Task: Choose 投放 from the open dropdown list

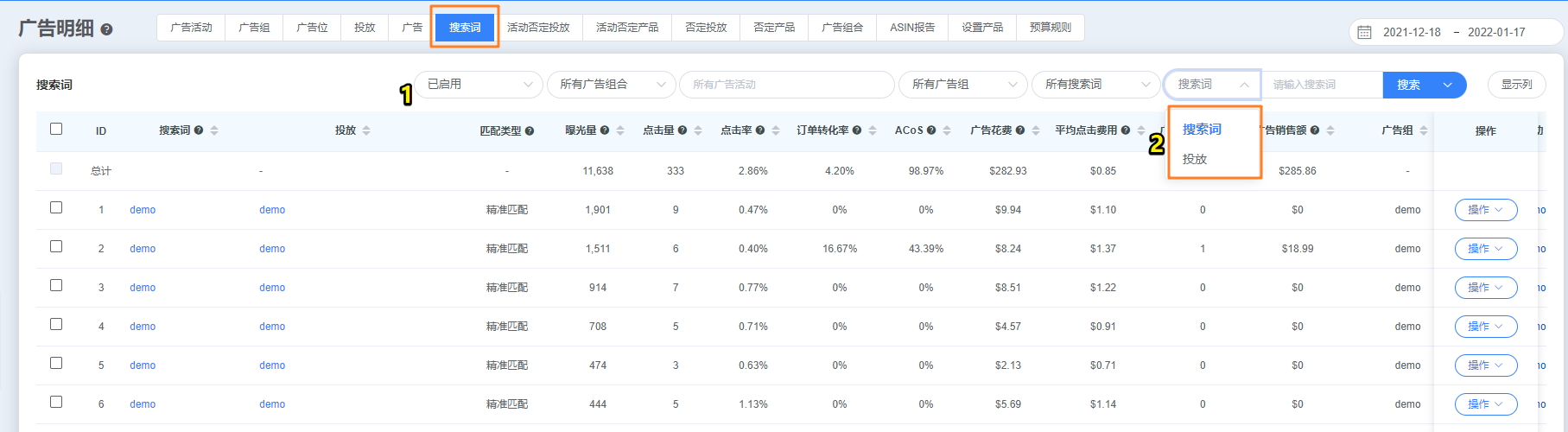Action: pos(1195,159)
